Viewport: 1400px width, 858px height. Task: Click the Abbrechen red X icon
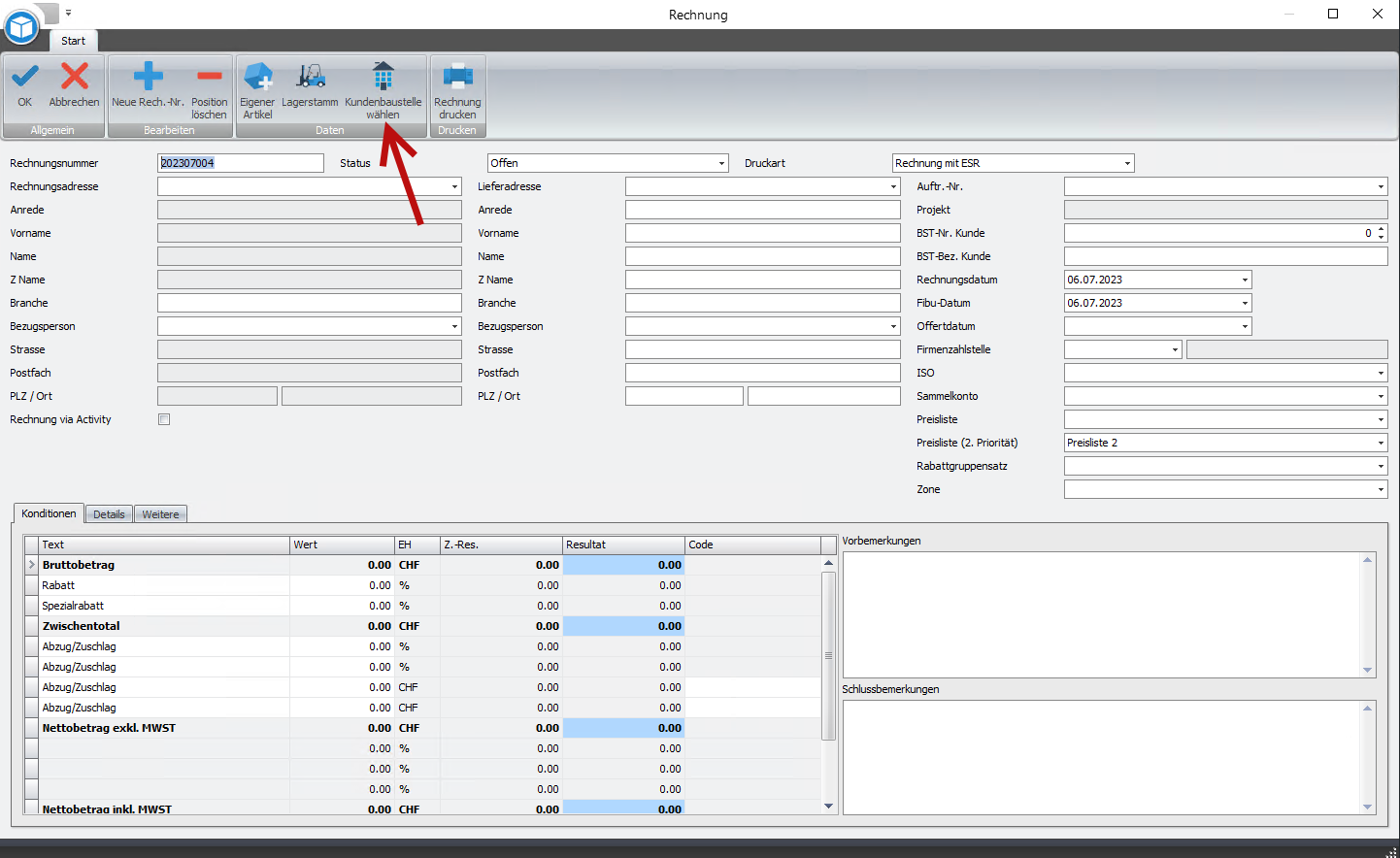74,78
